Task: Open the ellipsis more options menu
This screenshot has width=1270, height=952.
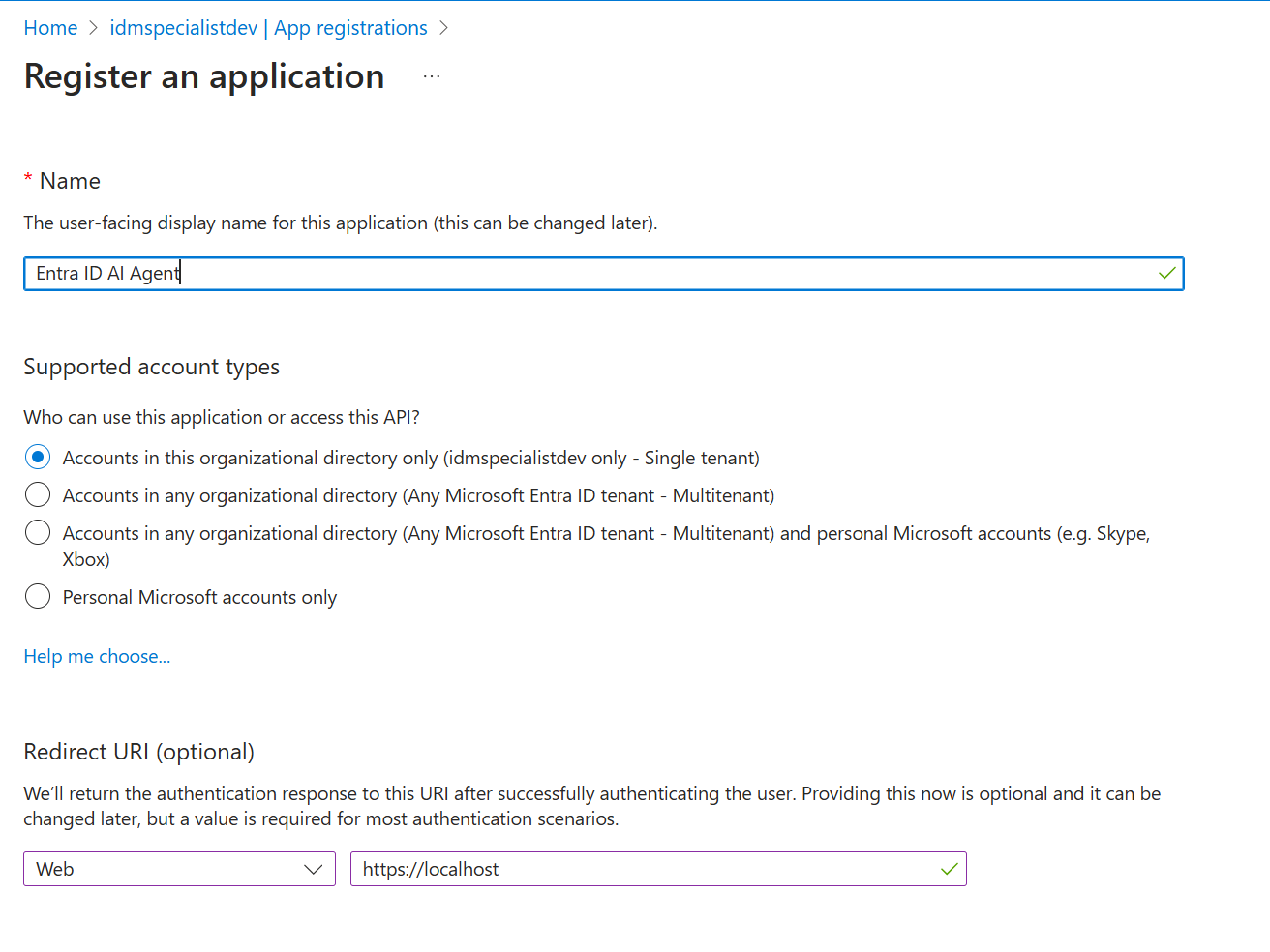Action: 432,76
